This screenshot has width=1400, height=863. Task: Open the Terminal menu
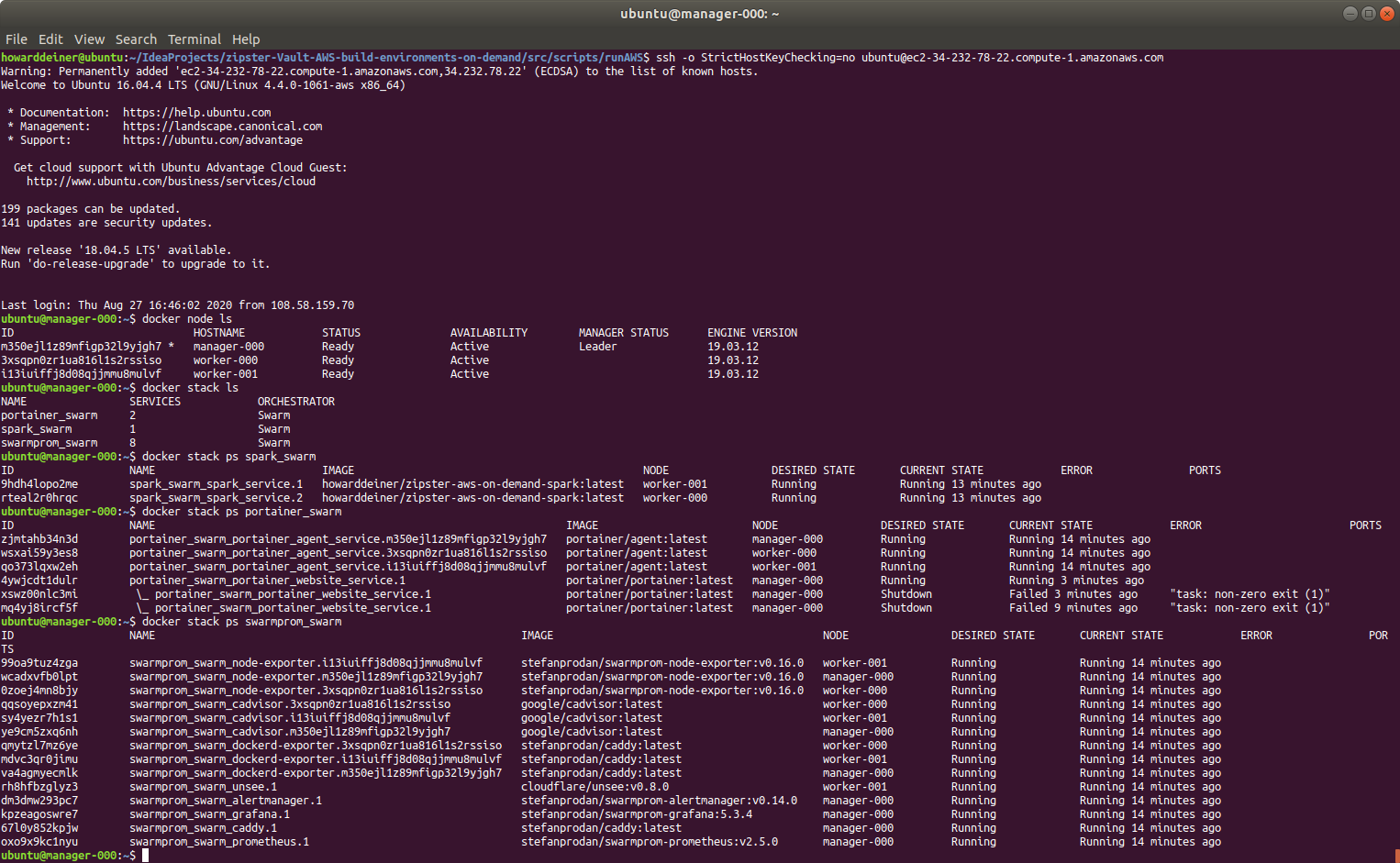pos(194,39)
